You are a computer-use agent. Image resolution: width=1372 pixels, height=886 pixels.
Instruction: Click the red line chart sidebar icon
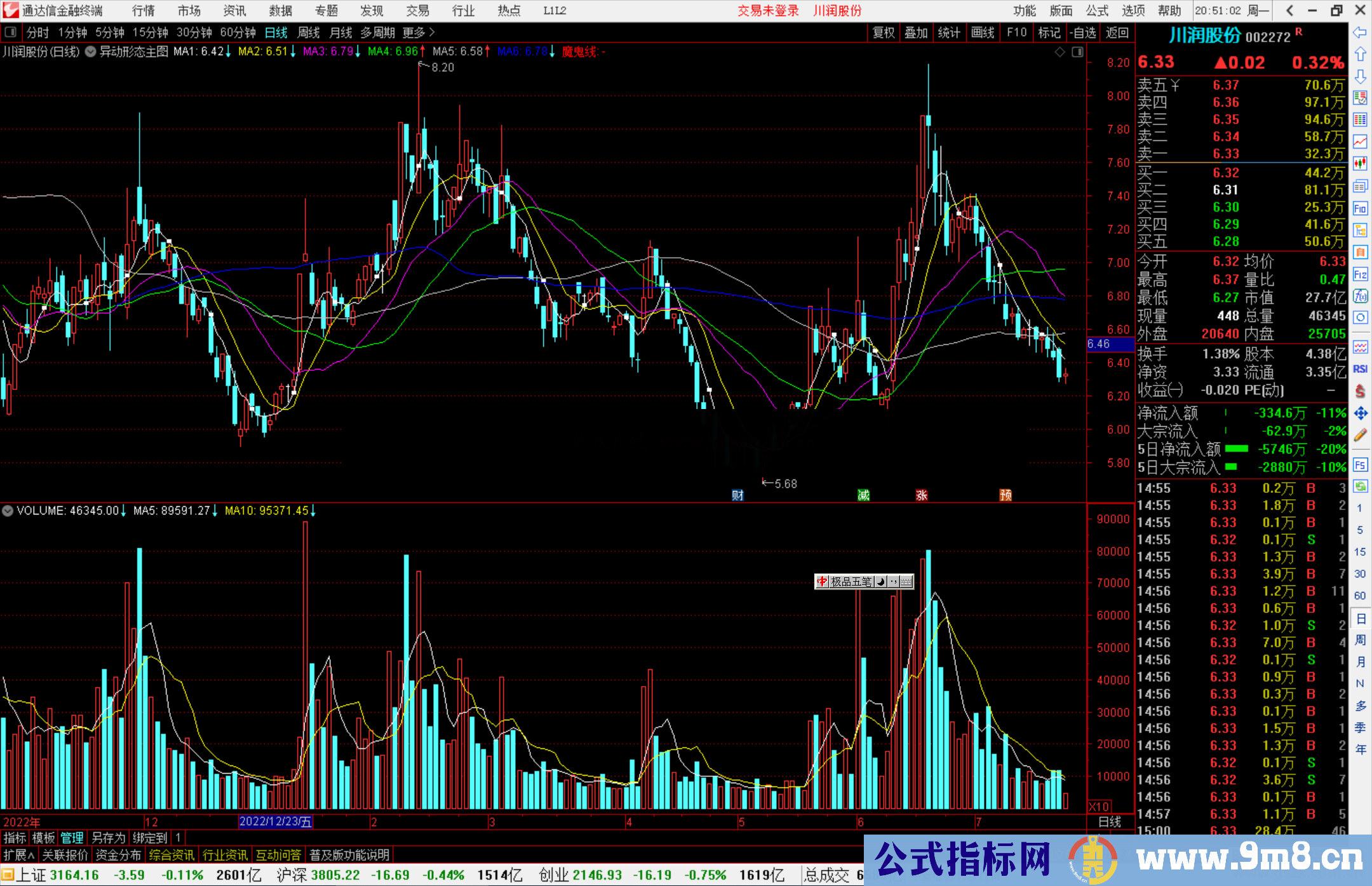[x=1360, y=142]
